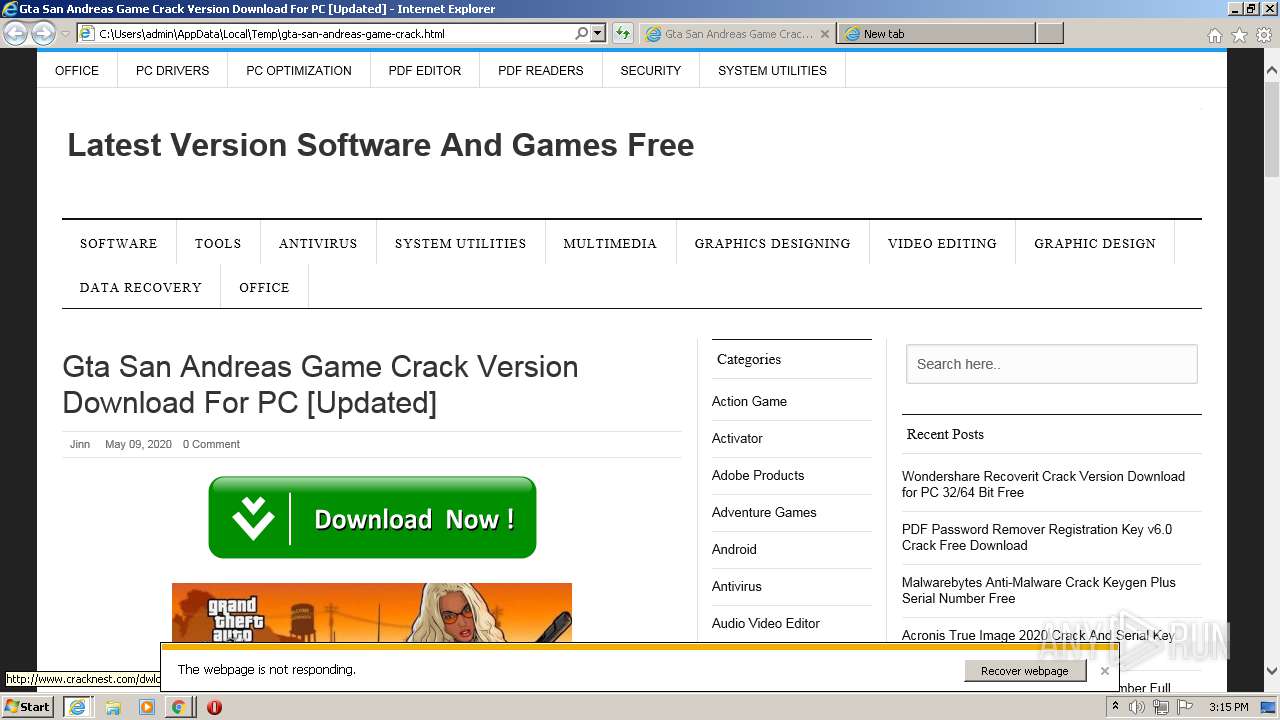
Task: Open the PC OPTIMIZATION menu item
Action: (x=299, y=71)
